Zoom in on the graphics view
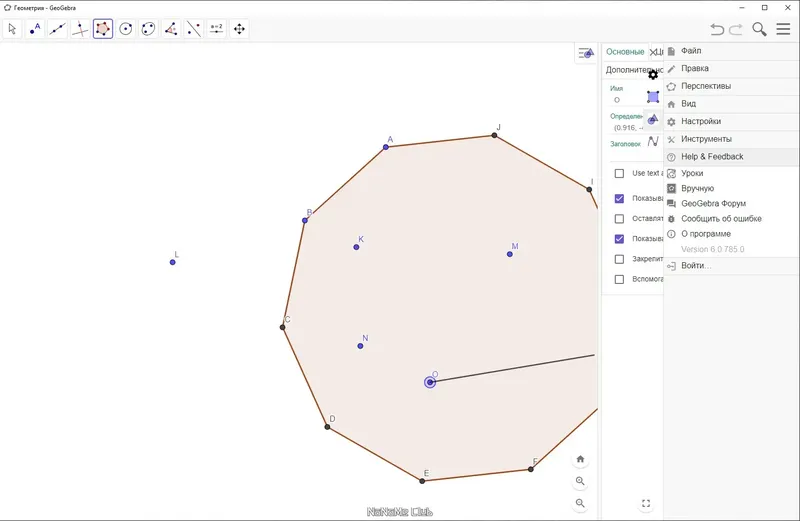 point(580,481)
